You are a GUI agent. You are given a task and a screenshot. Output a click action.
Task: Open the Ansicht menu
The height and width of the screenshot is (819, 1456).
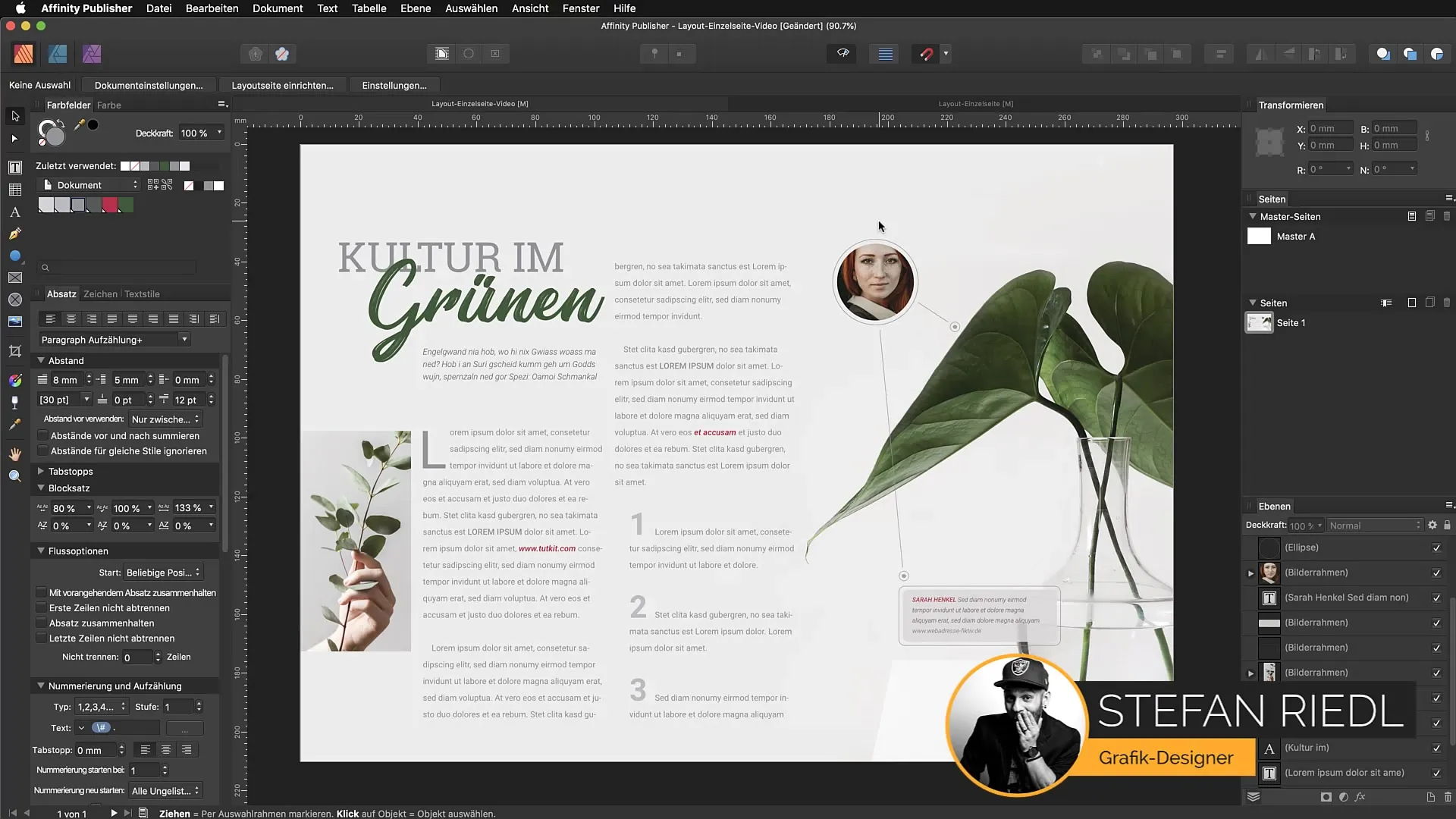[x=530, y=8]
